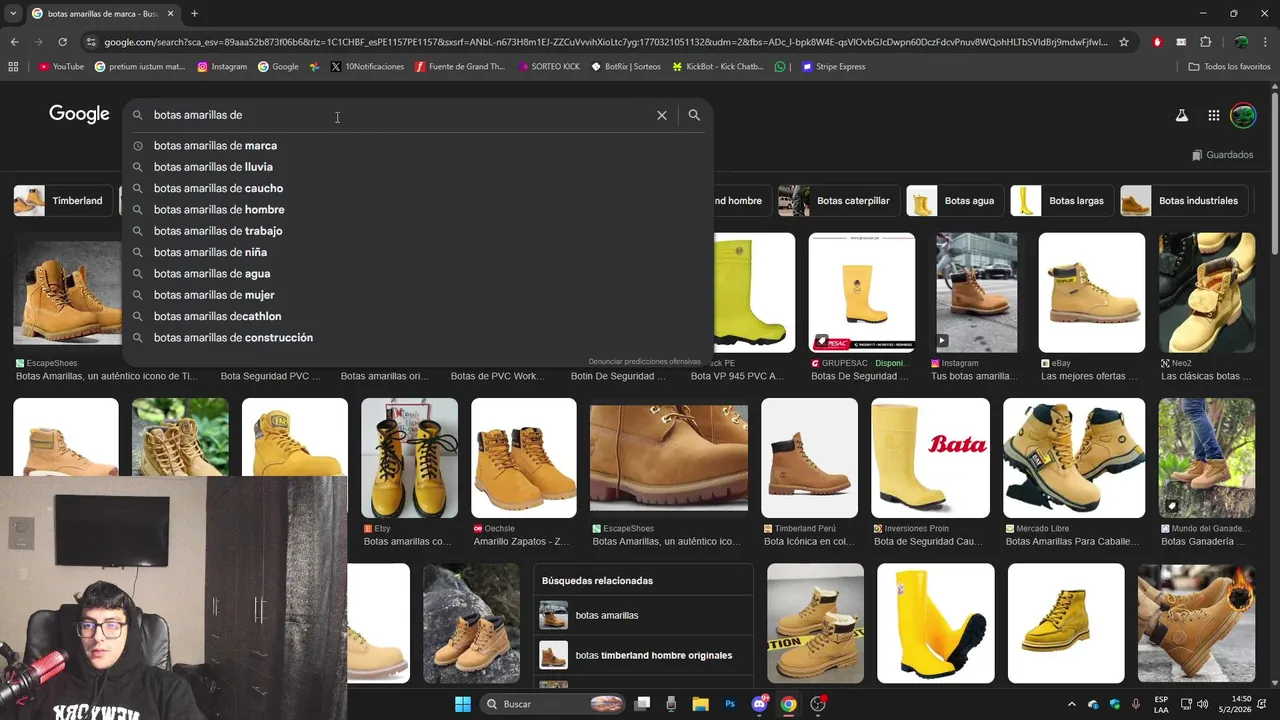Screen dimensions: 1280x720
Task: Open Discord from the taskbar
Action: [x=759, y=704]
